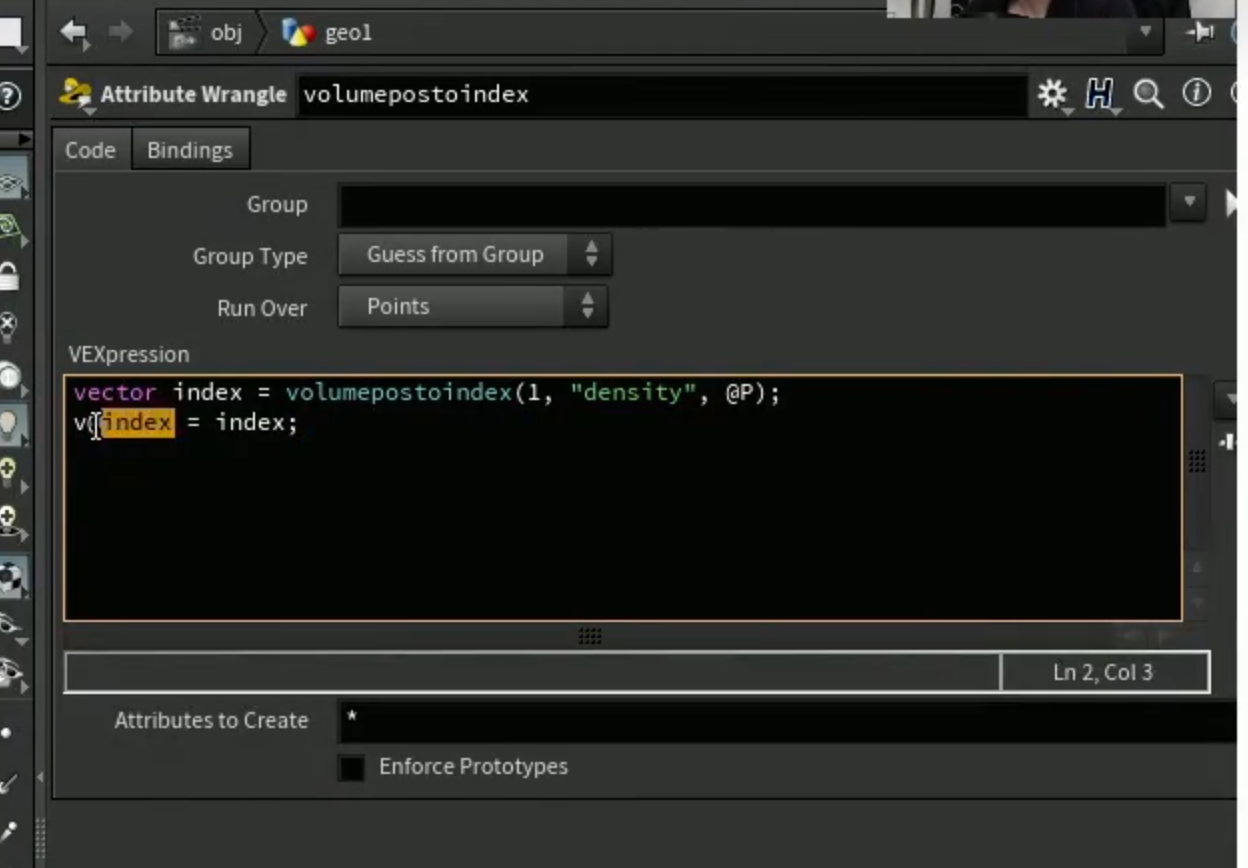The width and height of the screenshot is (1248, 868).
Task: Open the Run Over Points dropdown
Action: [473, 307]
